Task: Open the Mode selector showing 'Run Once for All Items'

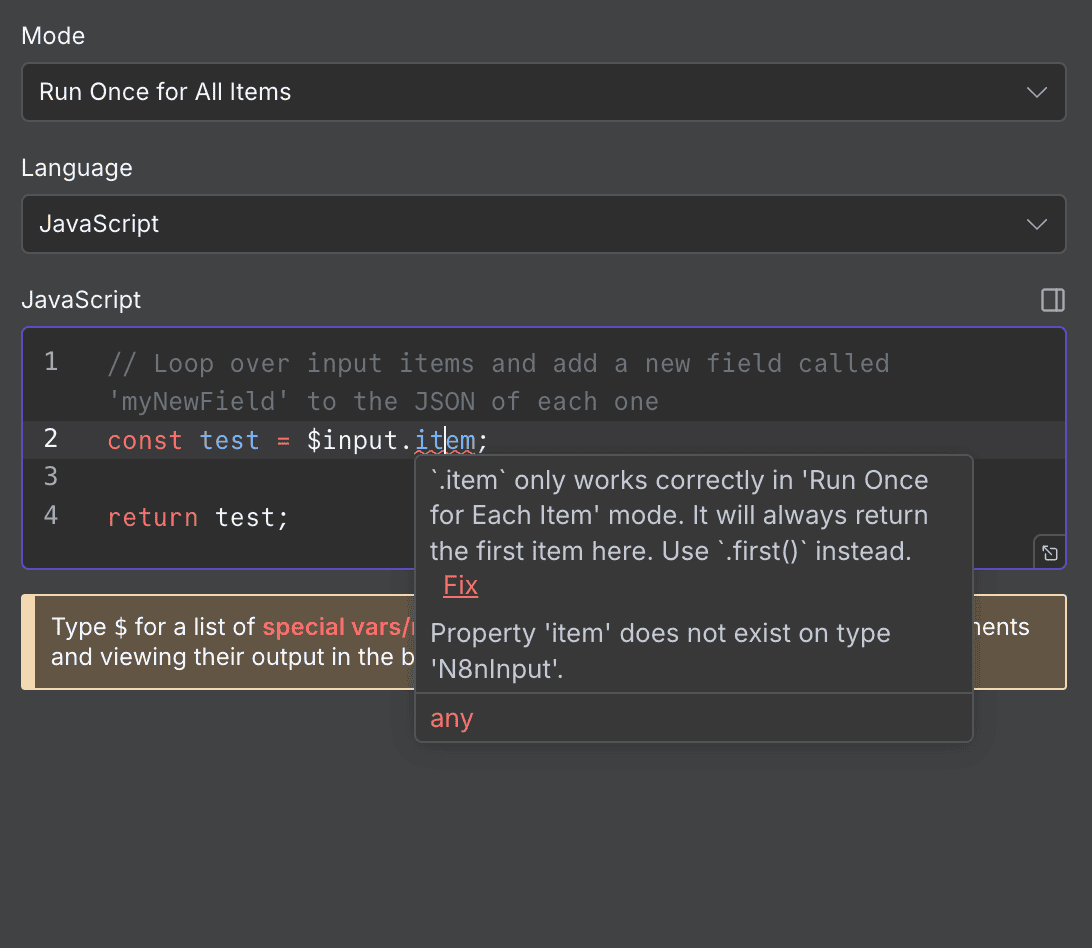Action: click(x=400, y=92)
